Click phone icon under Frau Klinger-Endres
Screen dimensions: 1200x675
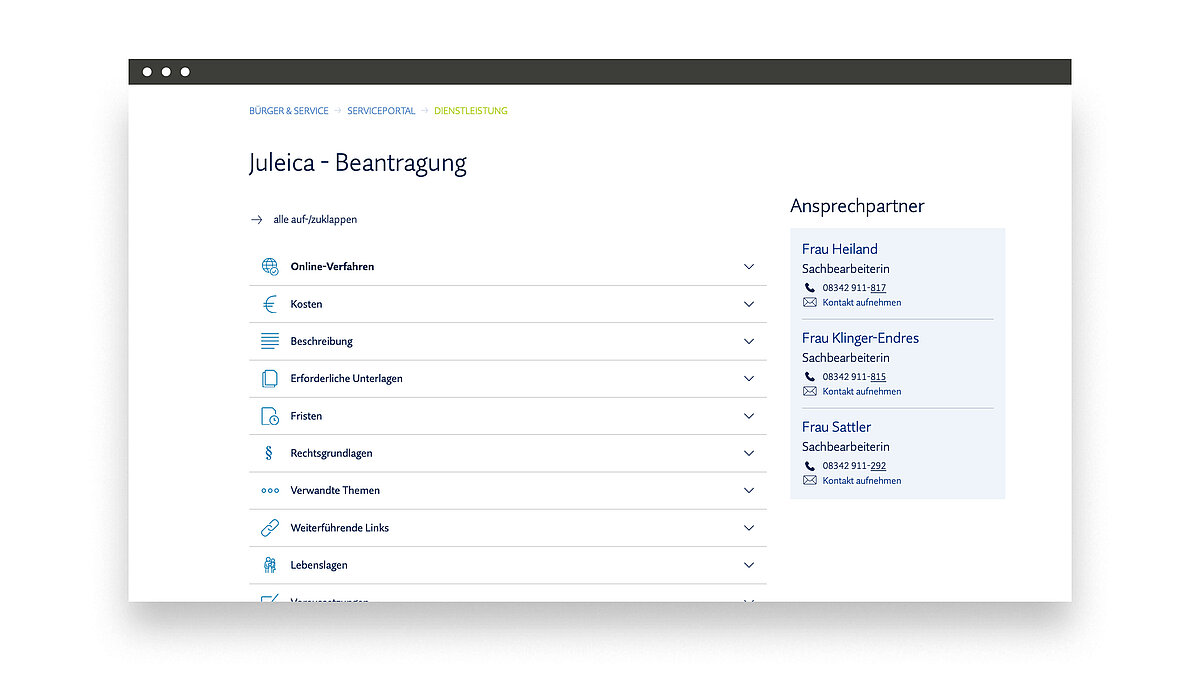pyautogui.click(x=810, y=377)
